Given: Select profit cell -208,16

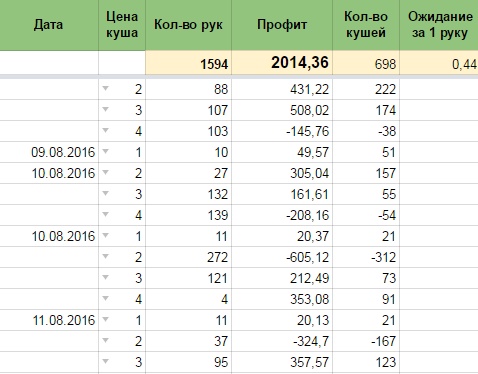Looking at the screenshot, I should 282,215.
